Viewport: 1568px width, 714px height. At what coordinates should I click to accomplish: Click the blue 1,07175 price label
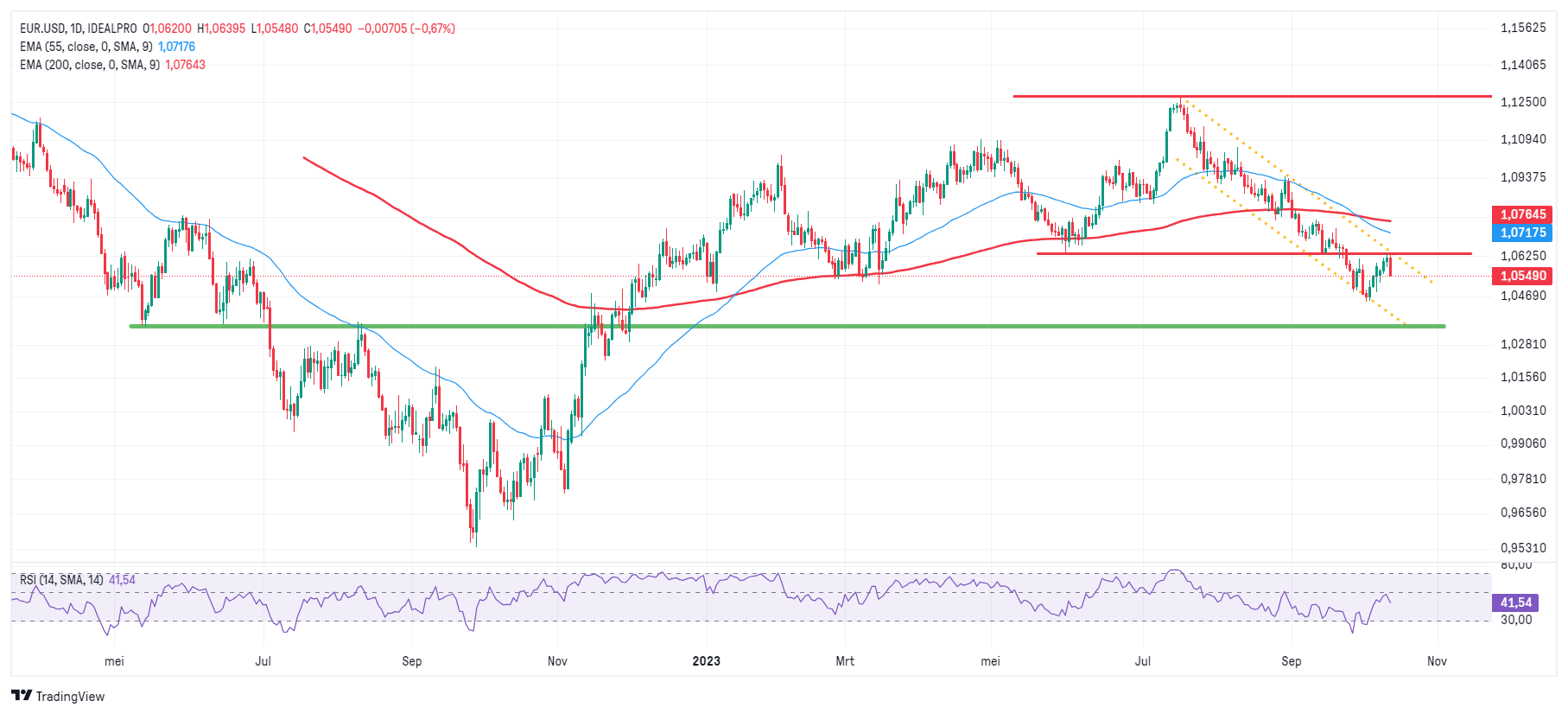click(x=1522, y=233)
